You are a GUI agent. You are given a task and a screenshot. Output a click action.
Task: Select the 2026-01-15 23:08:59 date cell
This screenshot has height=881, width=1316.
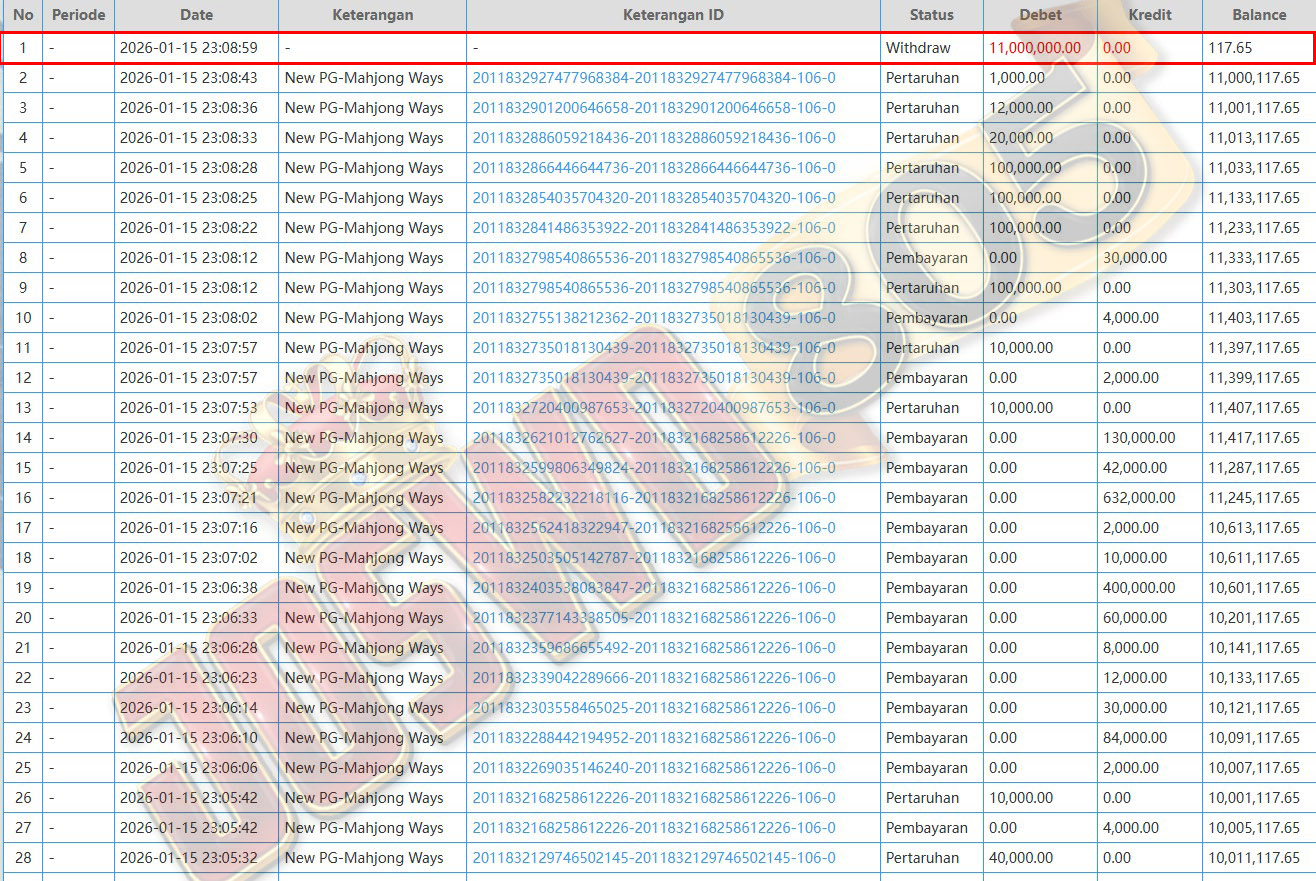pyautogui.click(x=188, y=48)
